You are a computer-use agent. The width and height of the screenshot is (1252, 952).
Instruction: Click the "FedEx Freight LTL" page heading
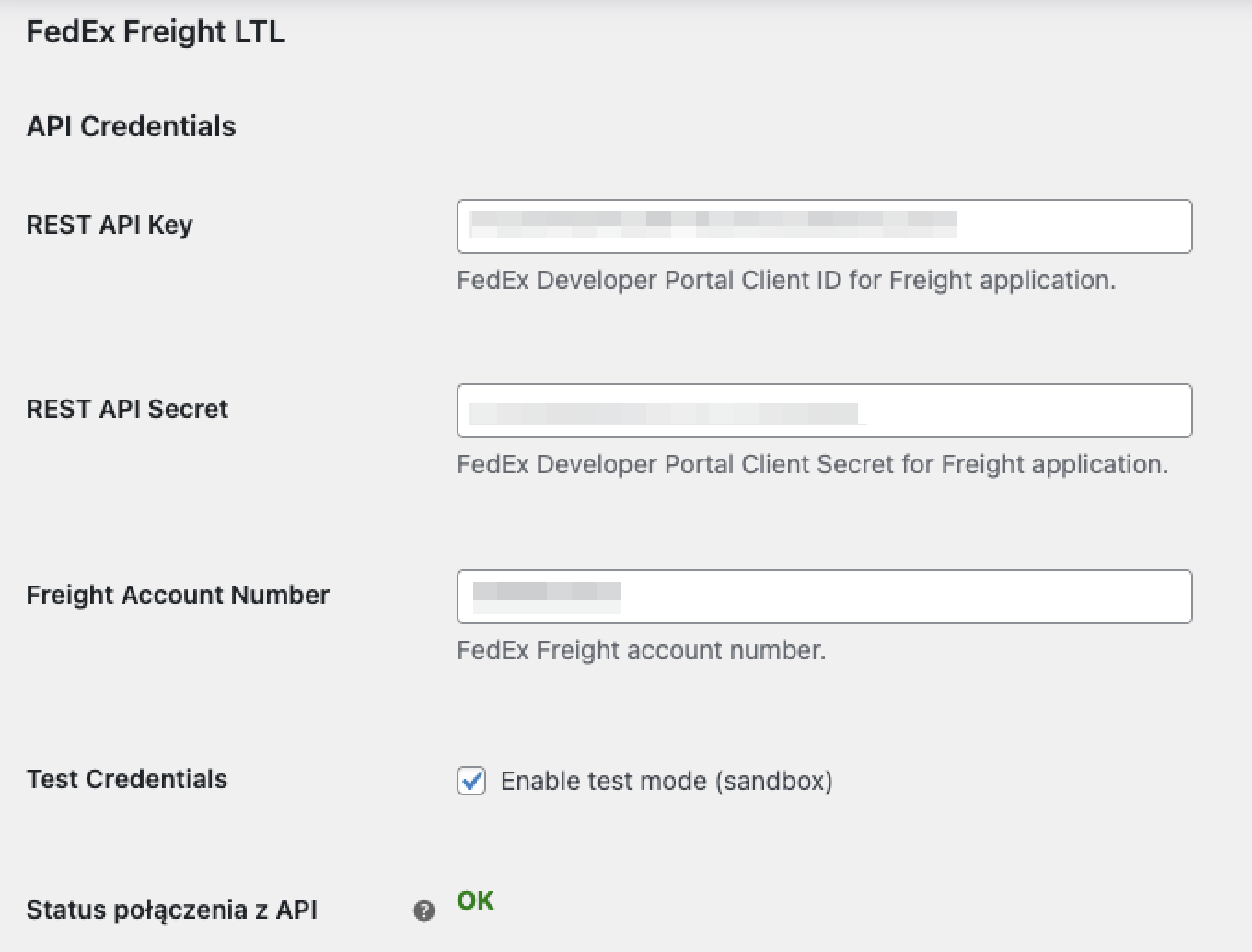[156, 31]
